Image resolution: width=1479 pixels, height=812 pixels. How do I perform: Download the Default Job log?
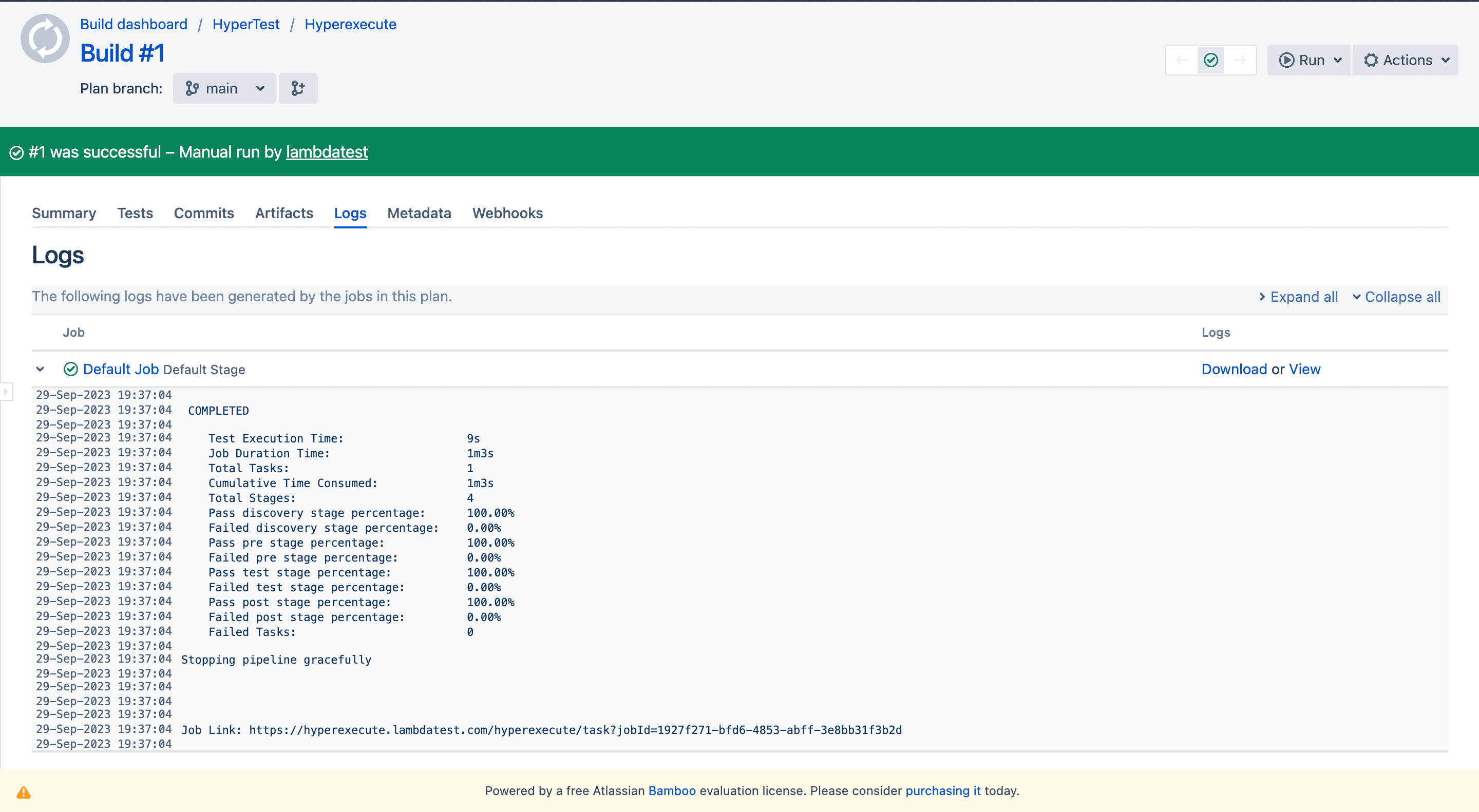(1234, 369)
